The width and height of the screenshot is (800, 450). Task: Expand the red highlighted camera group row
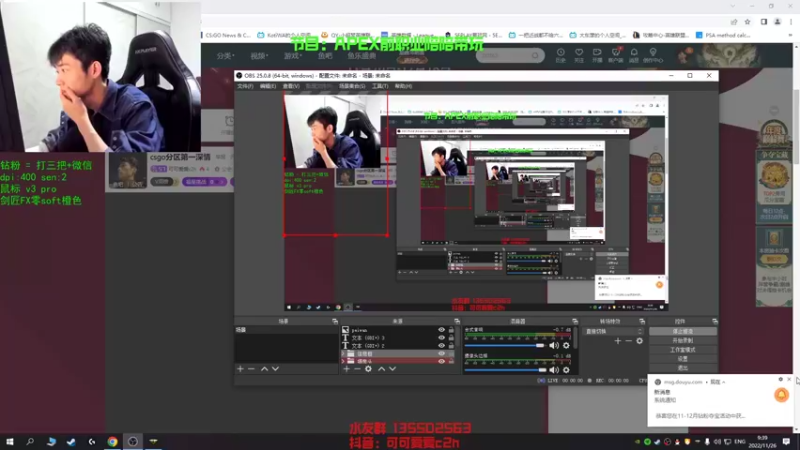pos(343,361)
